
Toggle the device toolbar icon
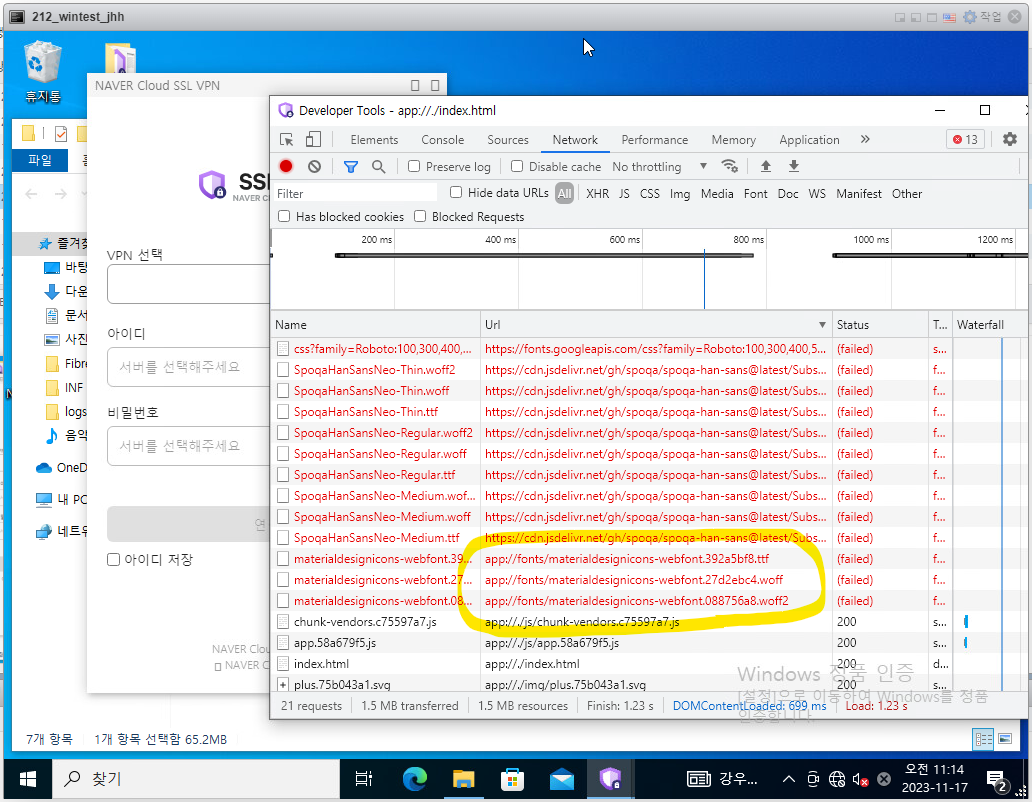pos(313,140)
